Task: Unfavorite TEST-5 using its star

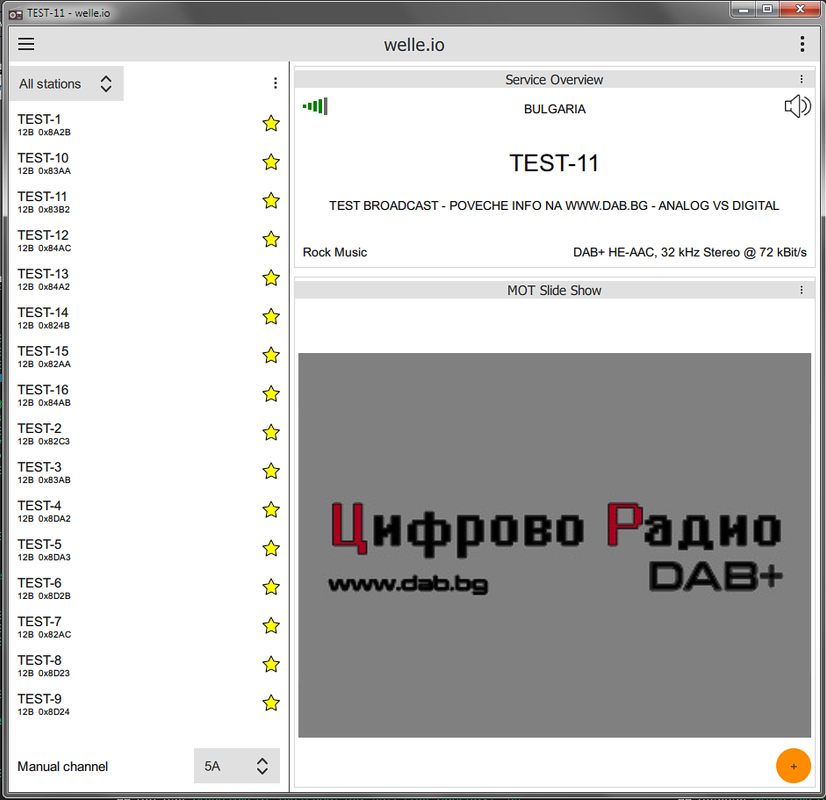Action: 271,548
